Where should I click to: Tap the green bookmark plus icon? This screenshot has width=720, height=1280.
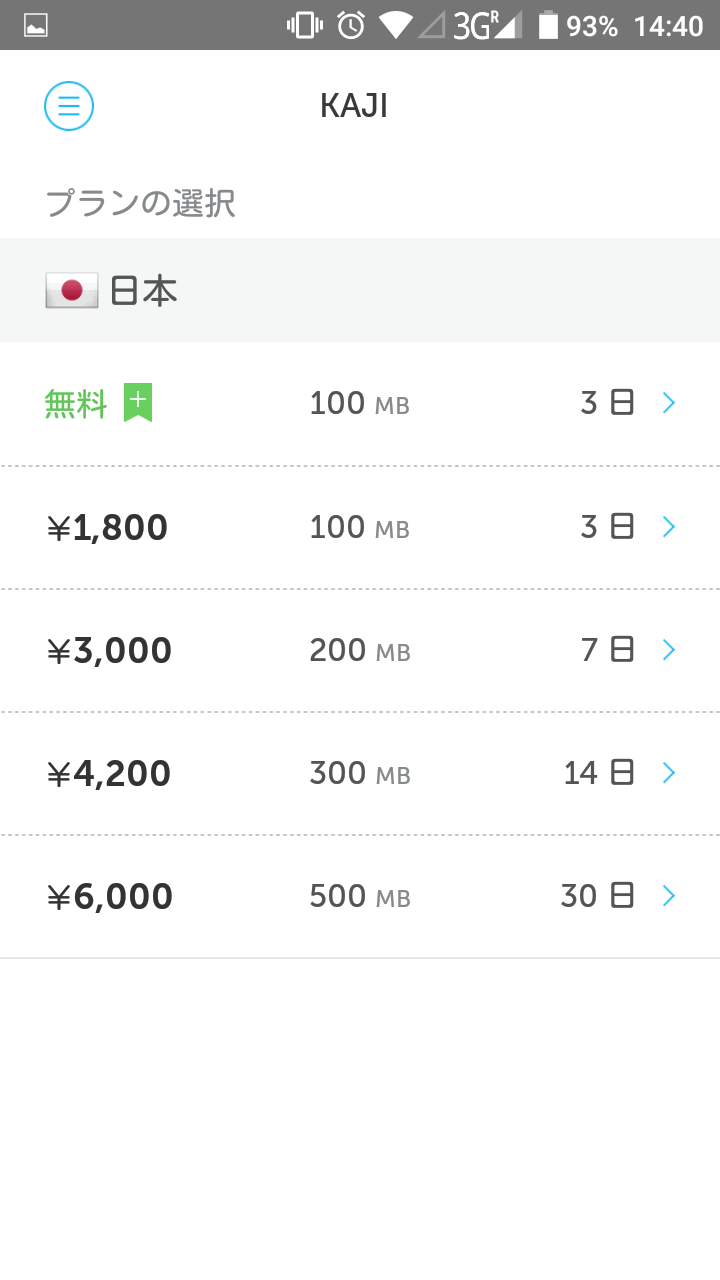click(138, 402)
